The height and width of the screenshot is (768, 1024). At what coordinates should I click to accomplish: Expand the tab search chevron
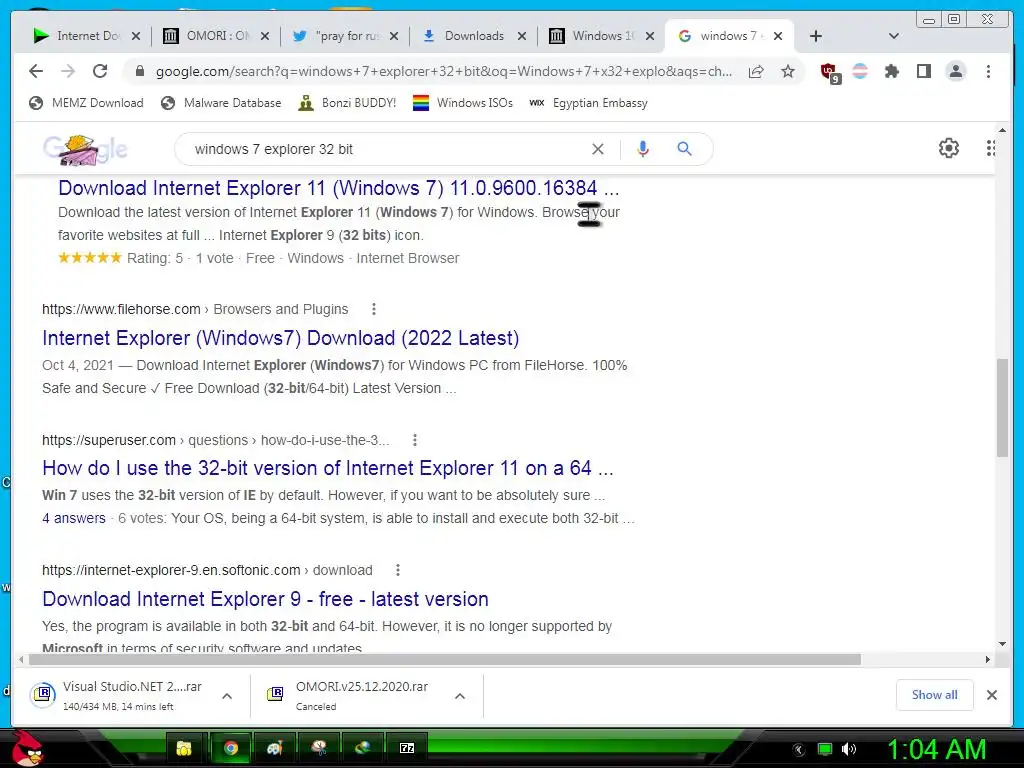(x=894, y=36)
